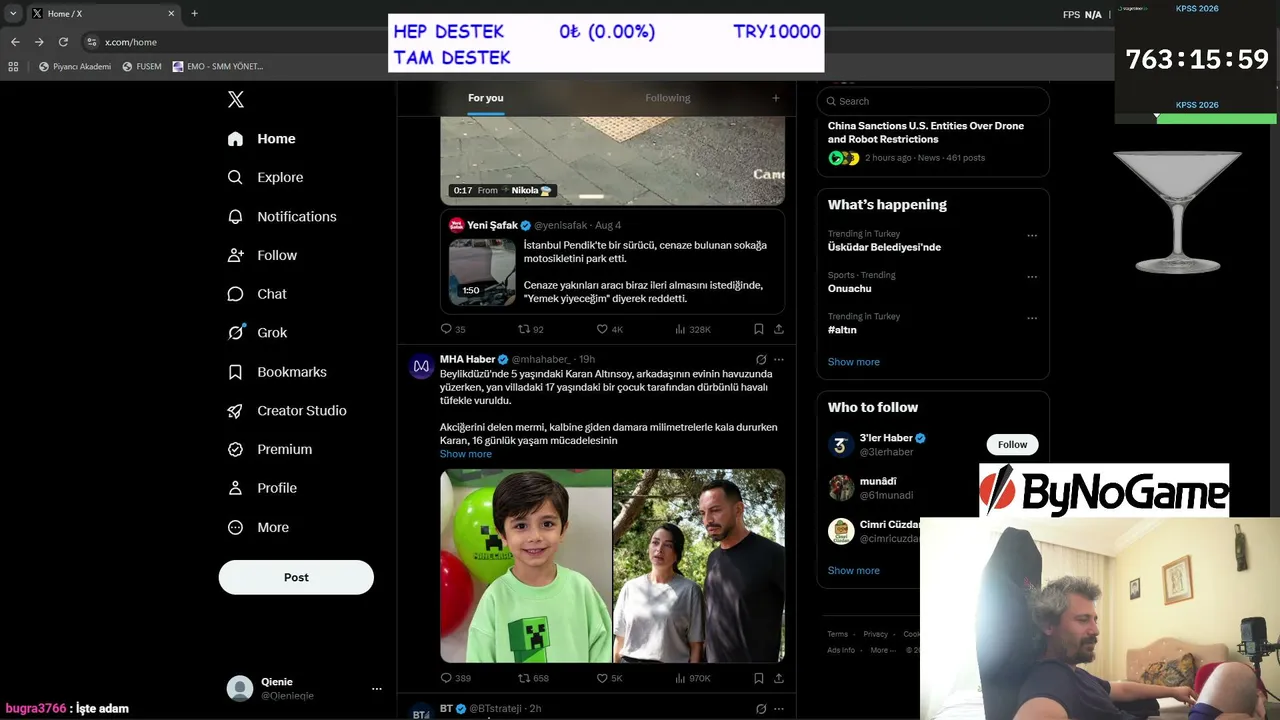
Task: Click the x.com/home address bar
Action: point(131,42)
